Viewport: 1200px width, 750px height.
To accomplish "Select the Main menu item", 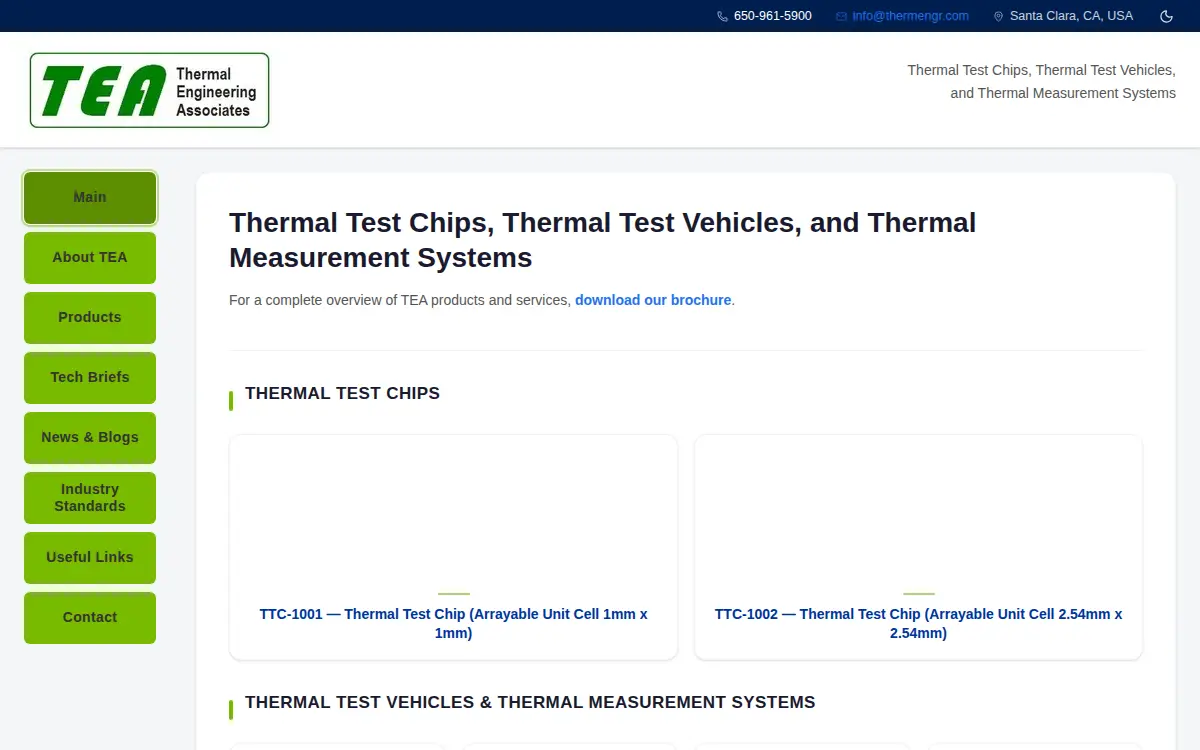I will point(90,198).
